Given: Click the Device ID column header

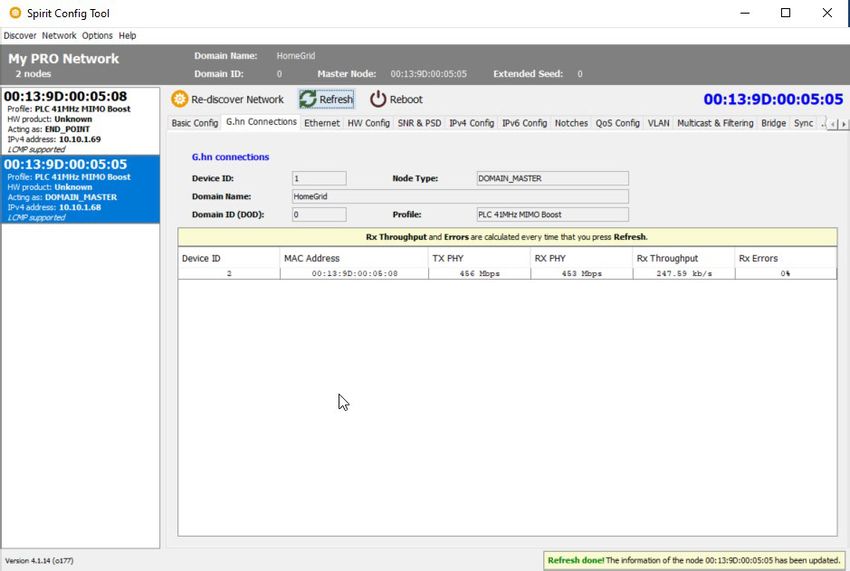Looking at the screenshot, I should (229, 259).
